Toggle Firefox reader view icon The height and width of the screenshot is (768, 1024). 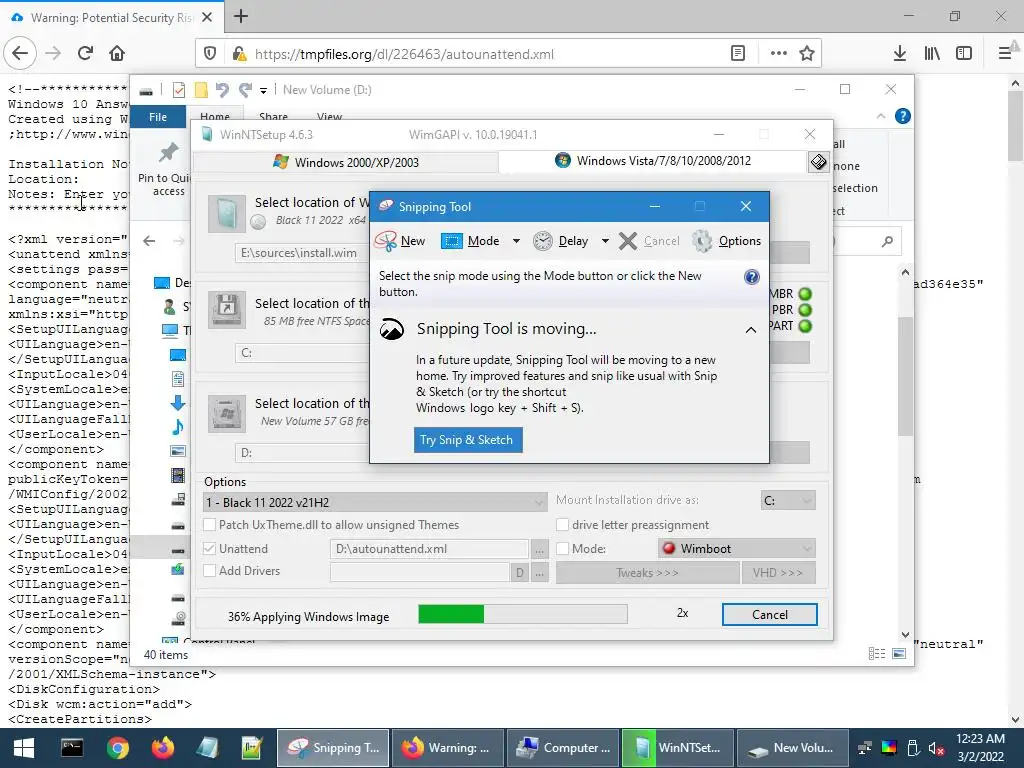coord(738,54)
